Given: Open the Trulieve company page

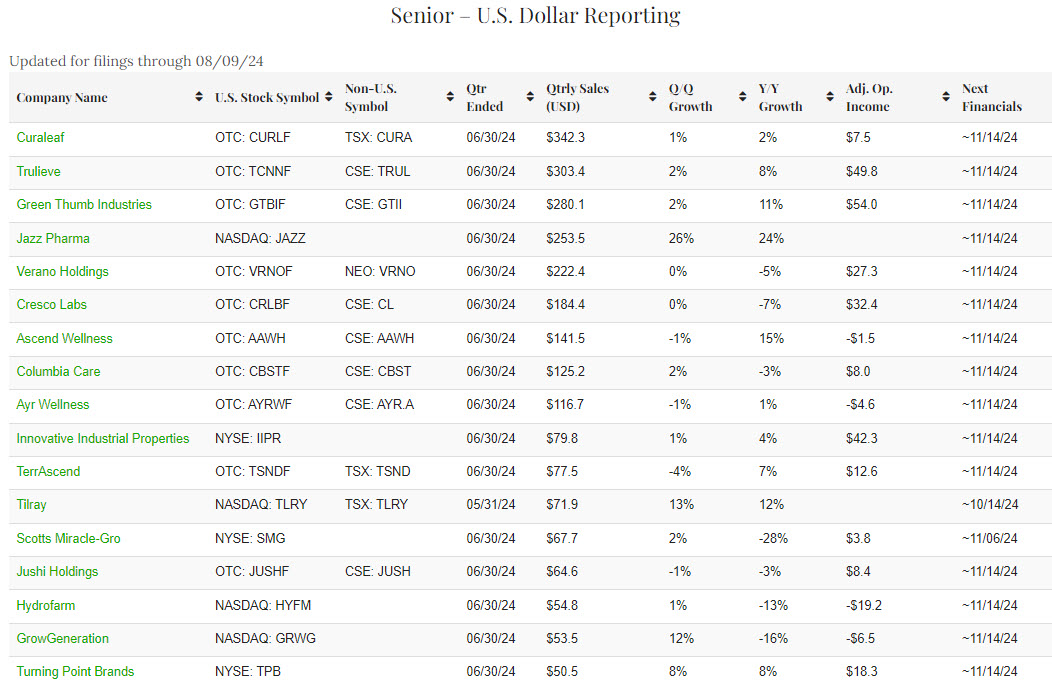Looking at the screenshot, I should point(38,171).
